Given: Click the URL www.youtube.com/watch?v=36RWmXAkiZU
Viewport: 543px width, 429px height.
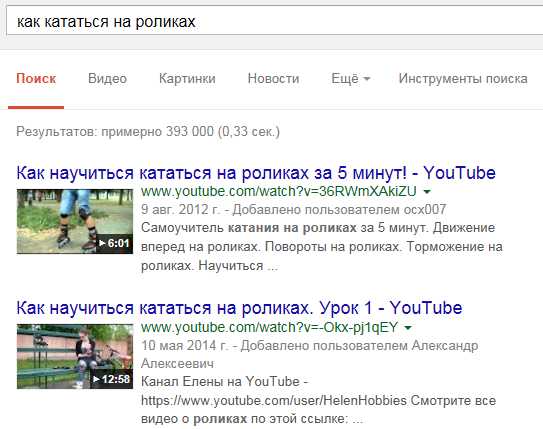Looking at the screenshot, I should (x=279, y=191).
